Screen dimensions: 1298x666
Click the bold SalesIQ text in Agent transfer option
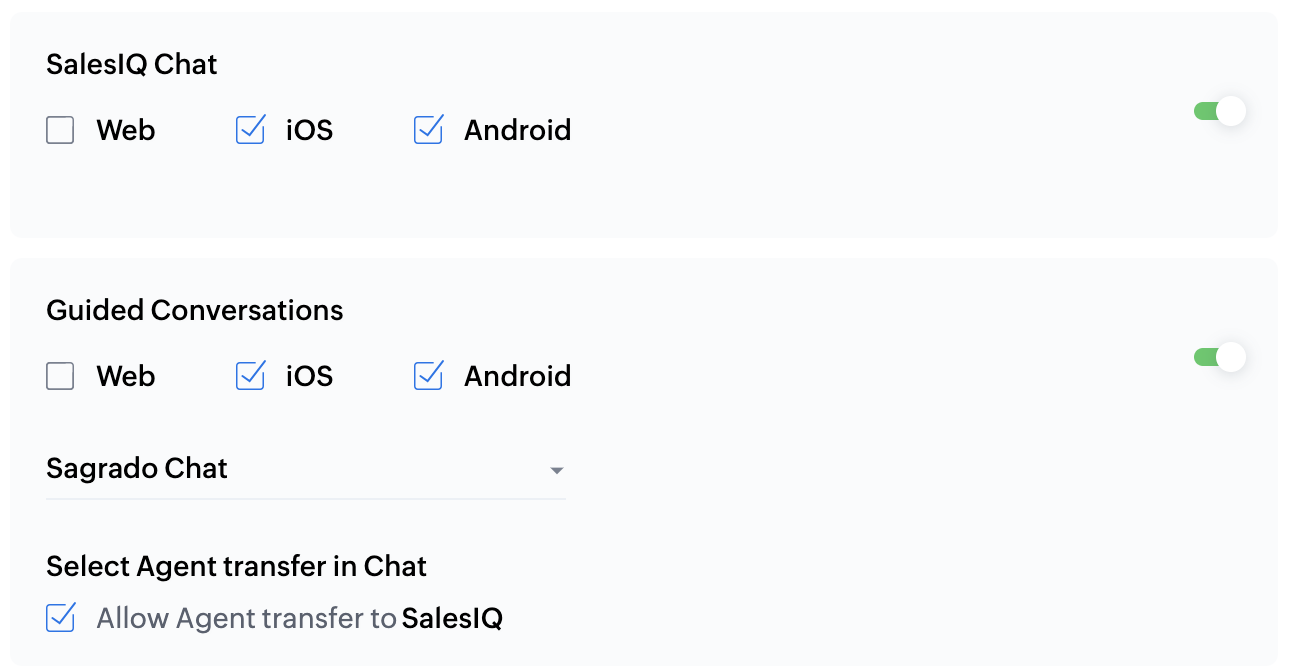point(452,619)
